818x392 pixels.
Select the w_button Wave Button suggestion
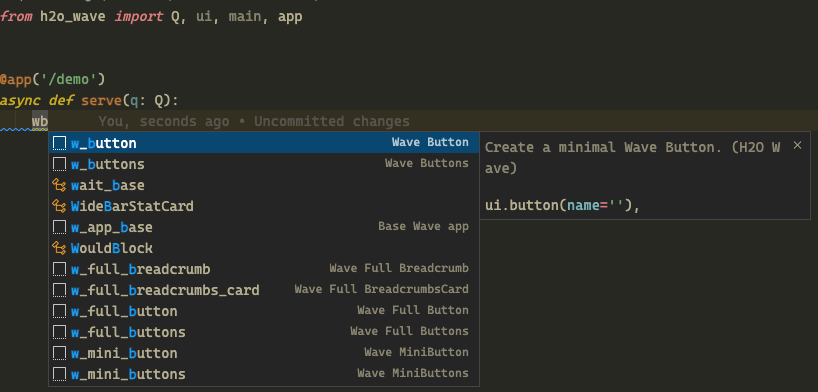pos(264,143)
